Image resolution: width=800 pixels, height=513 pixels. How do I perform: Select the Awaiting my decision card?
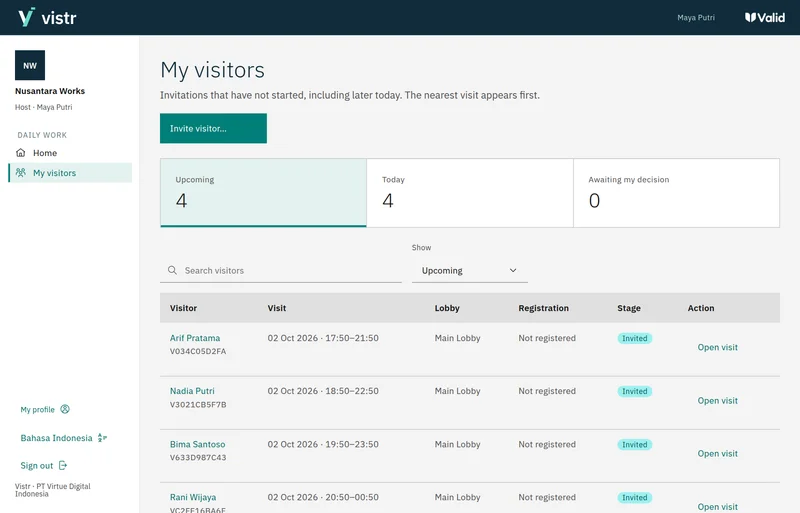pos(677,193)
